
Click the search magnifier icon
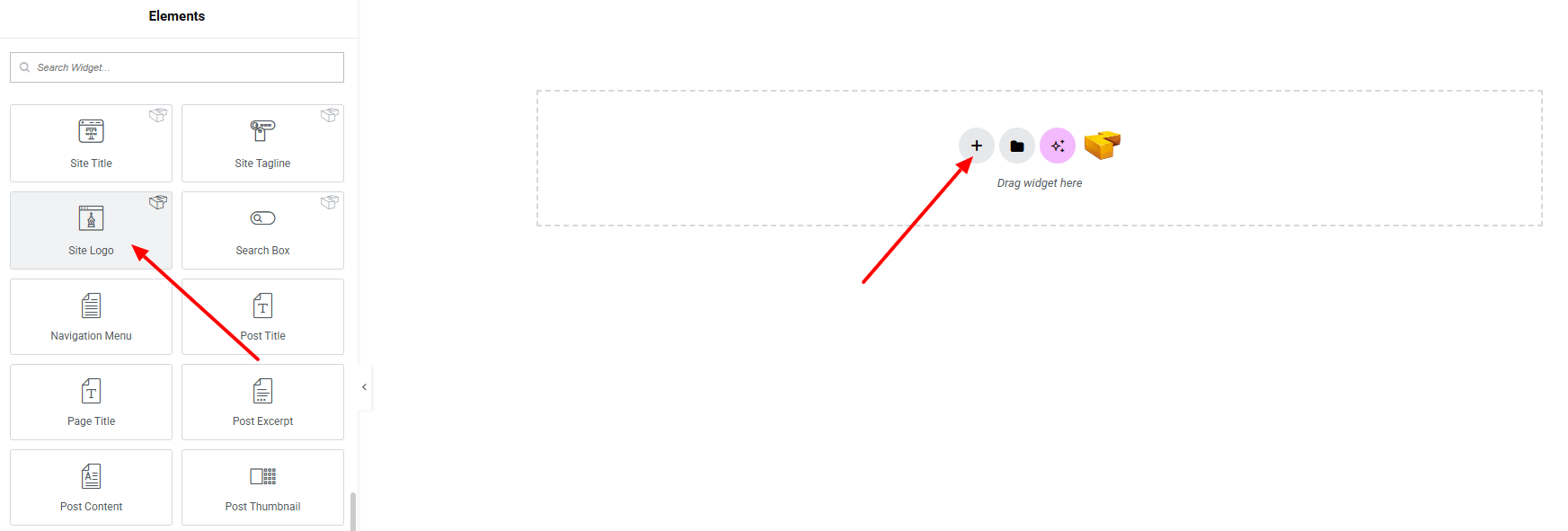tap(24, 67)
